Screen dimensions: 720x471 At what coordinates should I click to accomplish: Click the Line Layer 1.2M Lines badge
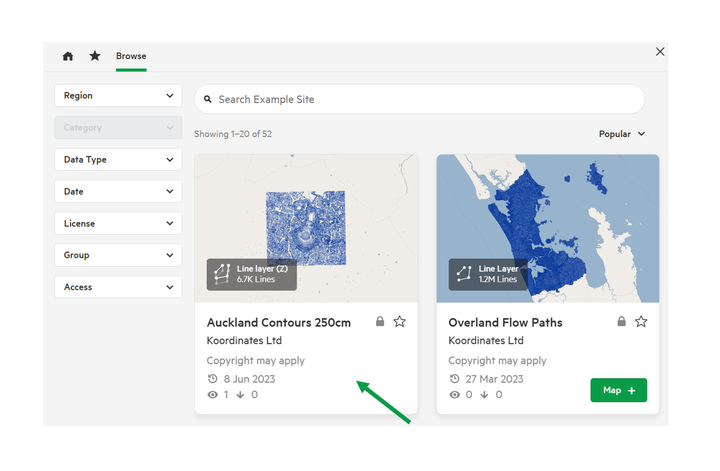488,274
